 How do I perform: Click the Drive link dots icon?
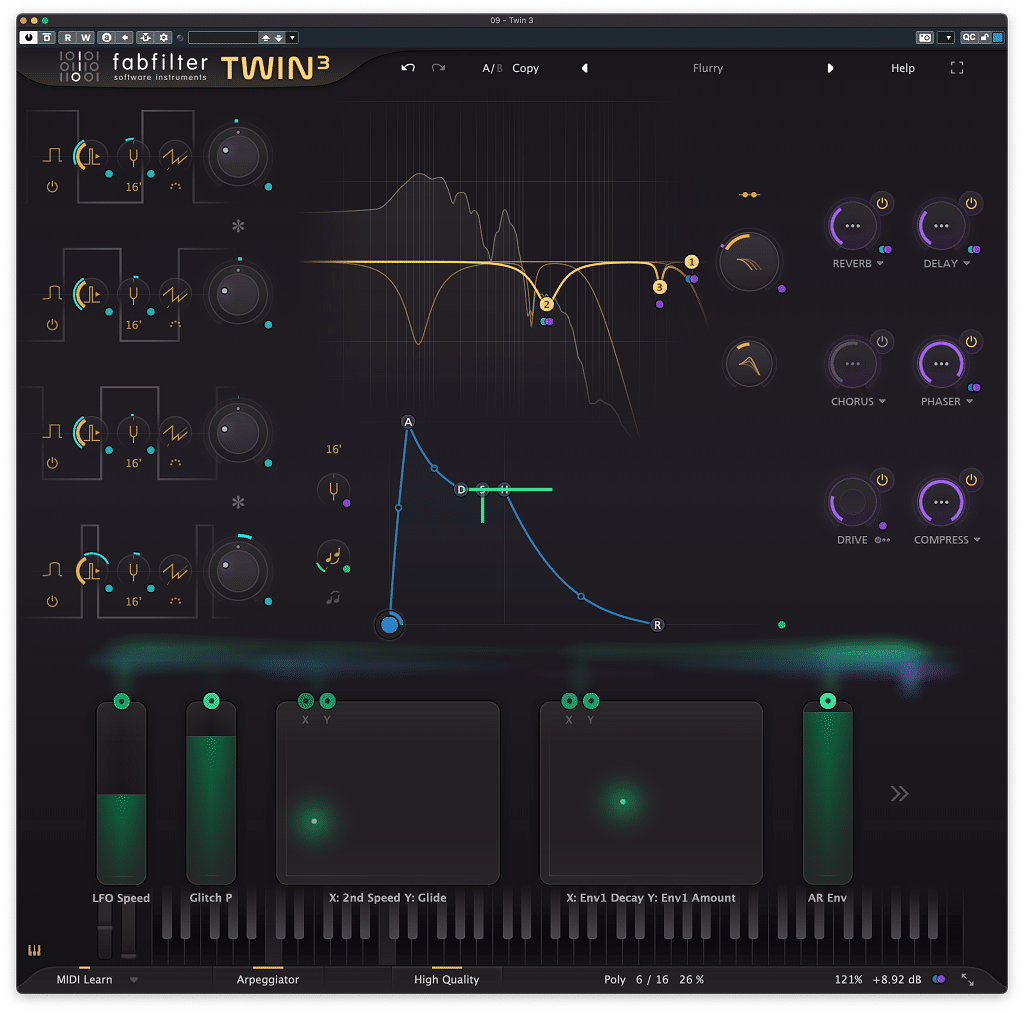[882, 540]
